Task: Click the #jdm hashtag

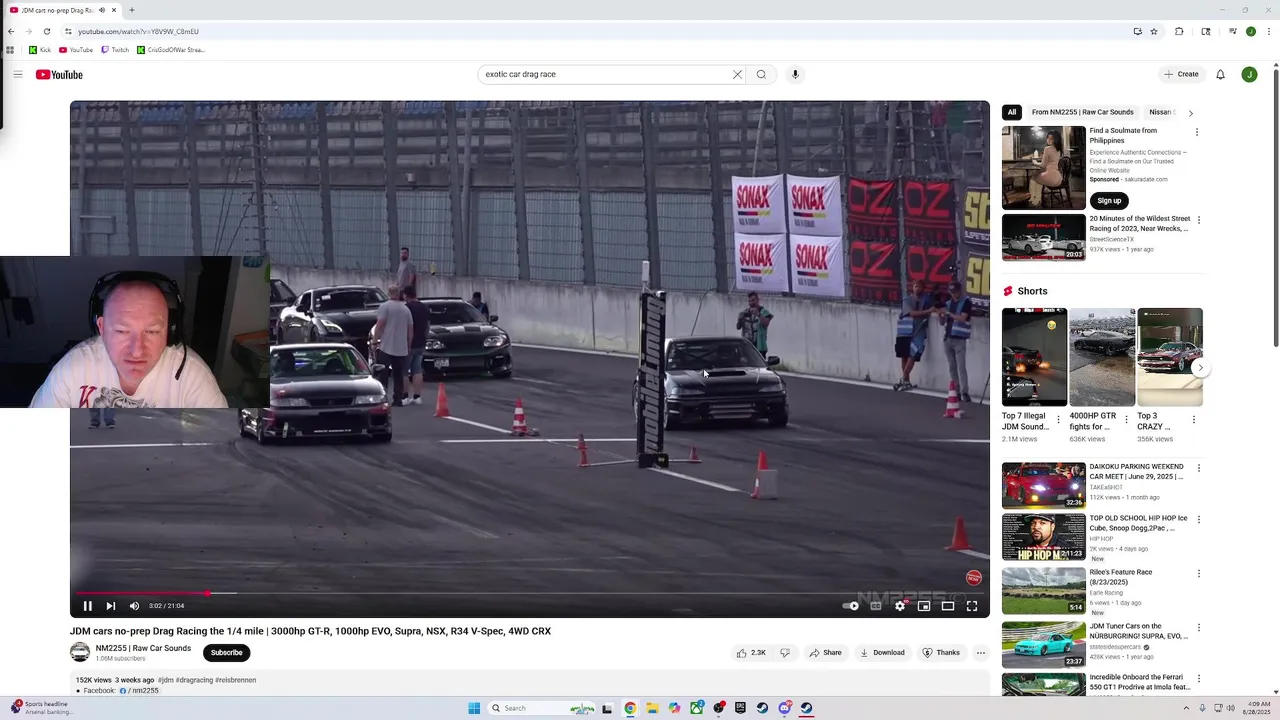Action: (165, 680)
